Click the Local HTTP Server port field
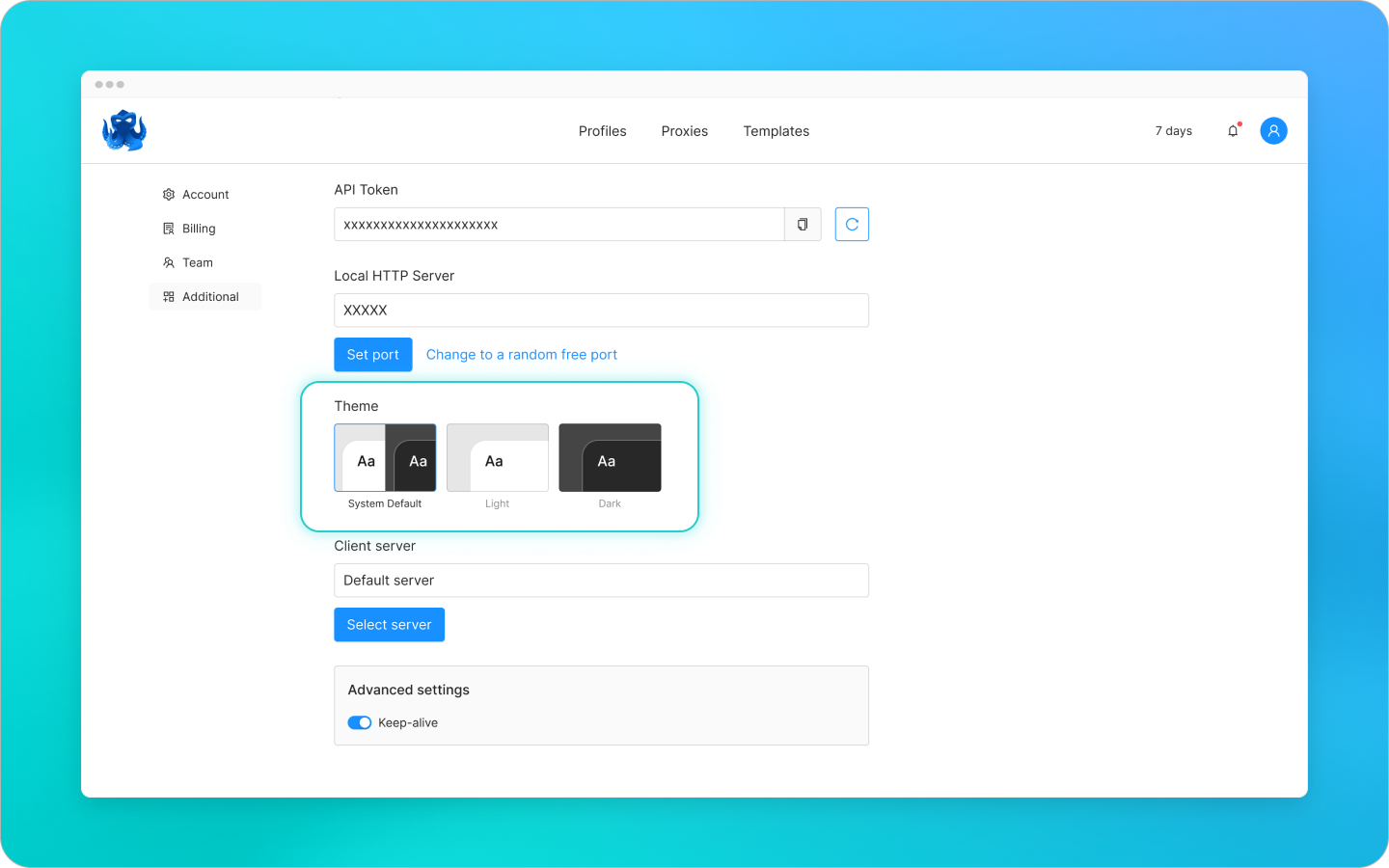This screenshot has height=868, width=1389. coord(601,310)
